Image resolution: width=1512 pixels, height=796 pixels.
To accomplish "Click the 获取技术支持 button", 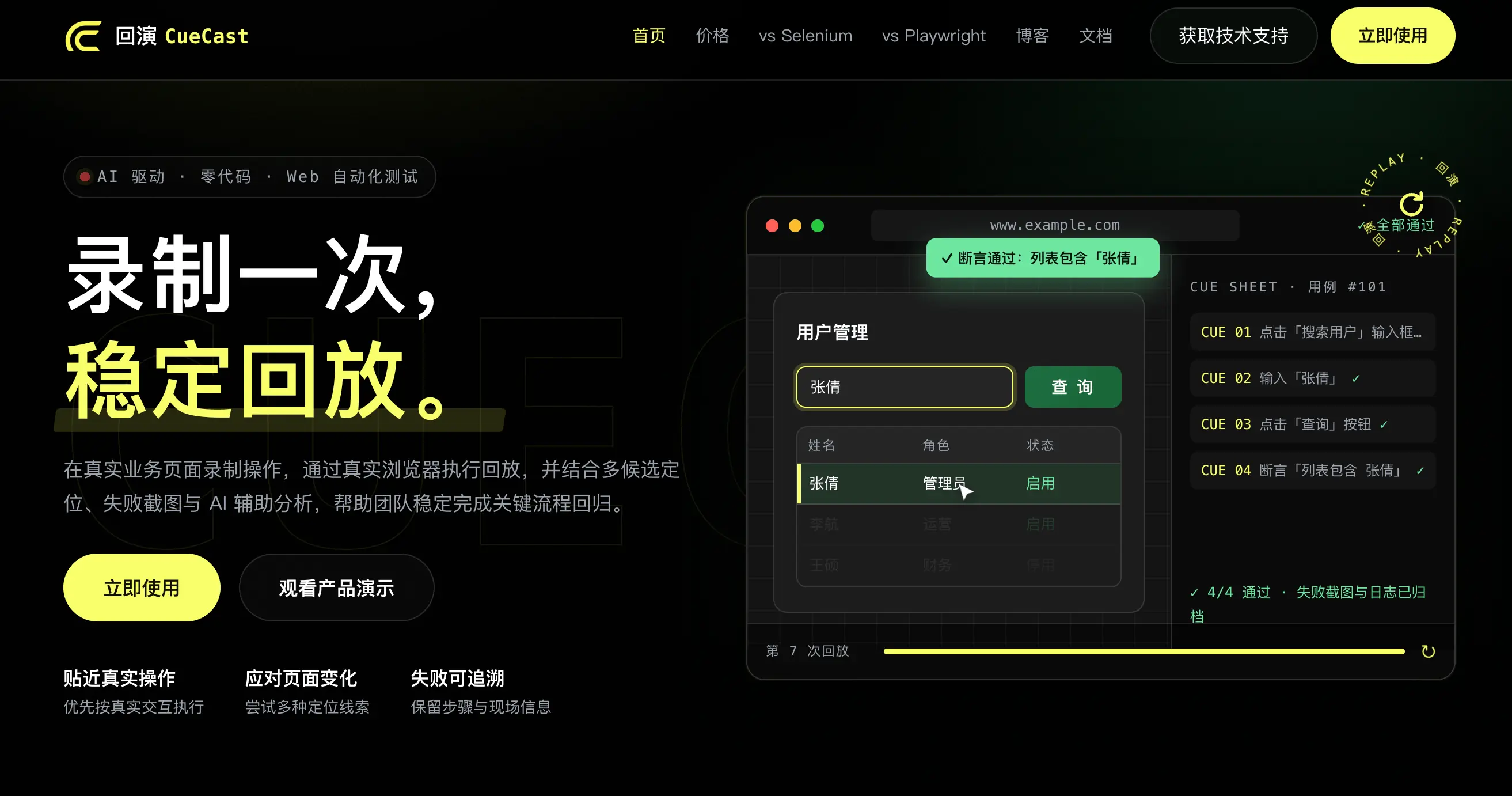I will pyautogui.click(x=1233, y=36).
